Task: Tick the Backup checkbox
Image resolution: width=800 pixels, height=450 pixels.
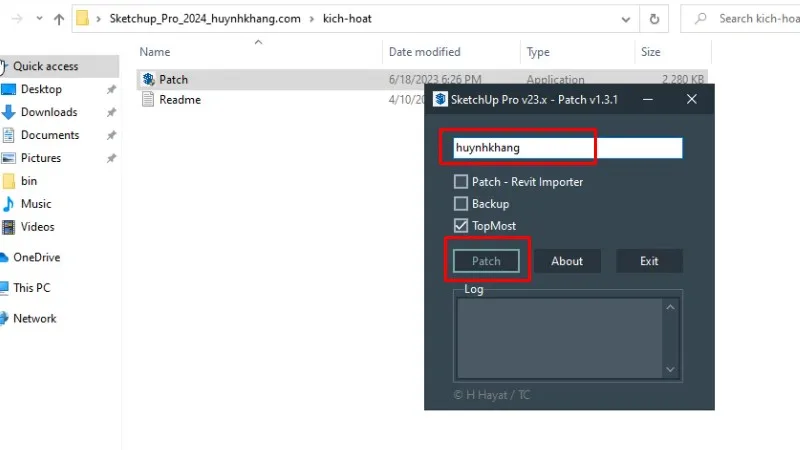Action: [461, 204]
